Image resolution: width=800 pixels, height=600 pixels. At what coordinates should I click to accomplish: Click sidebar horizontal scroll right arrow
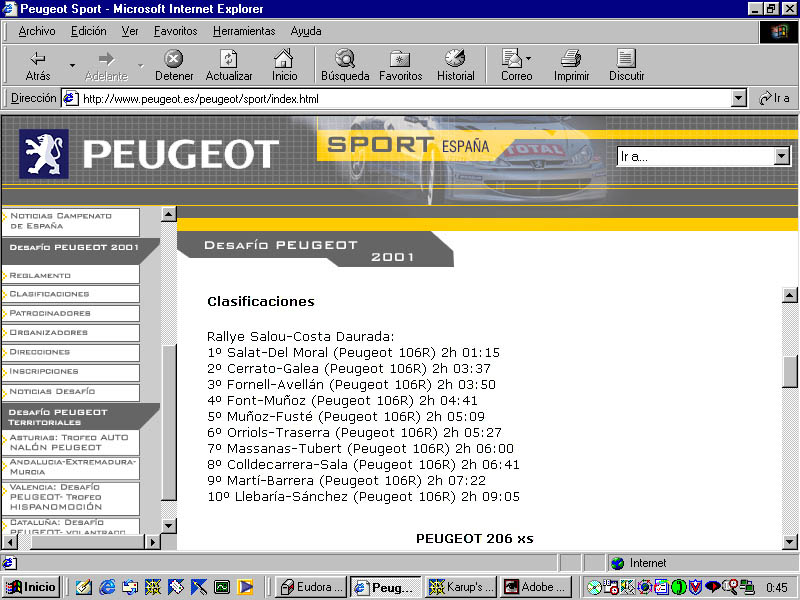[x=152, y=542]
